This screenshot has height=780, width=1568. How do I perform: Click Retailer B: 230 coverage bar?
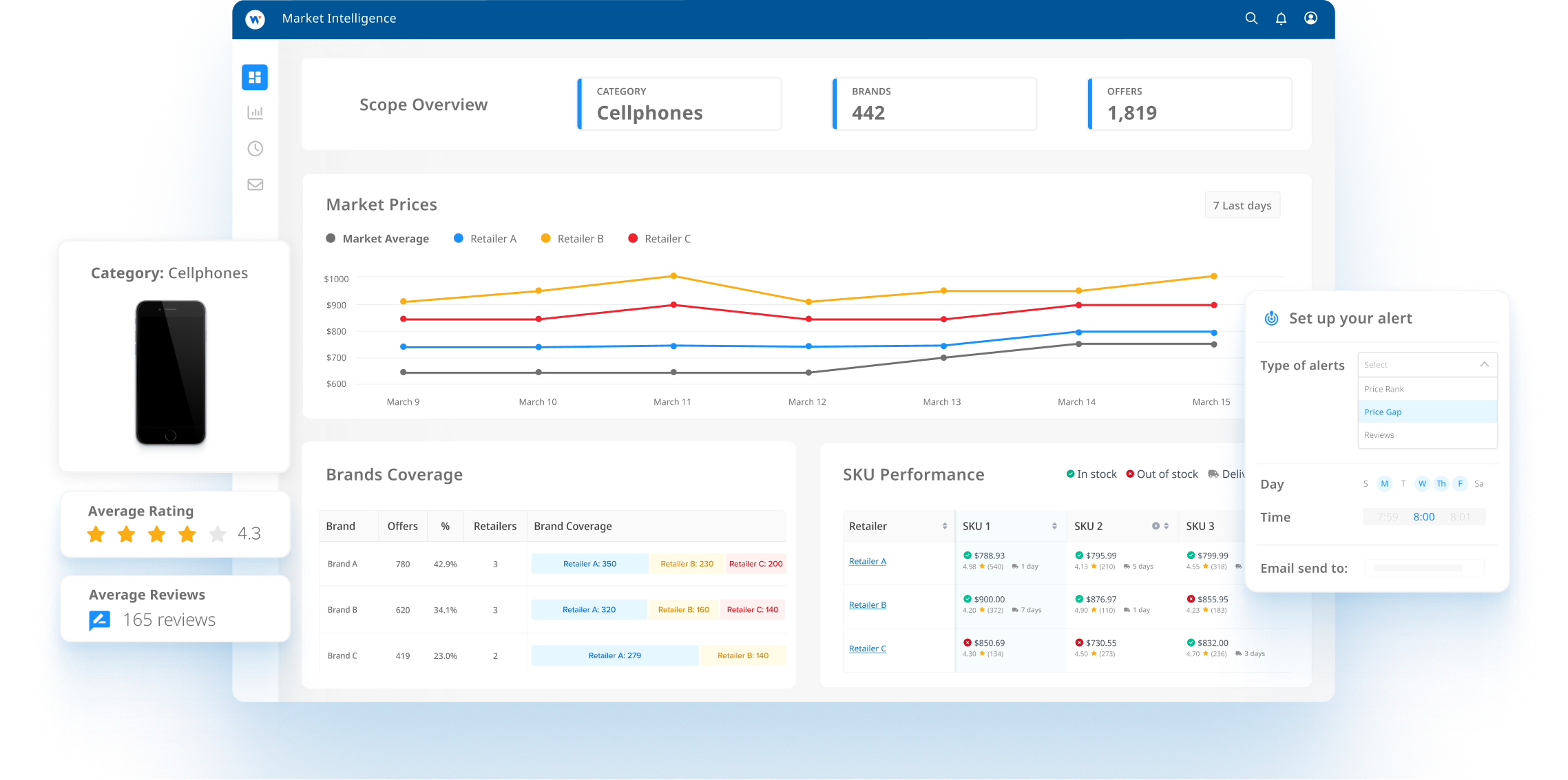point(687,564)
